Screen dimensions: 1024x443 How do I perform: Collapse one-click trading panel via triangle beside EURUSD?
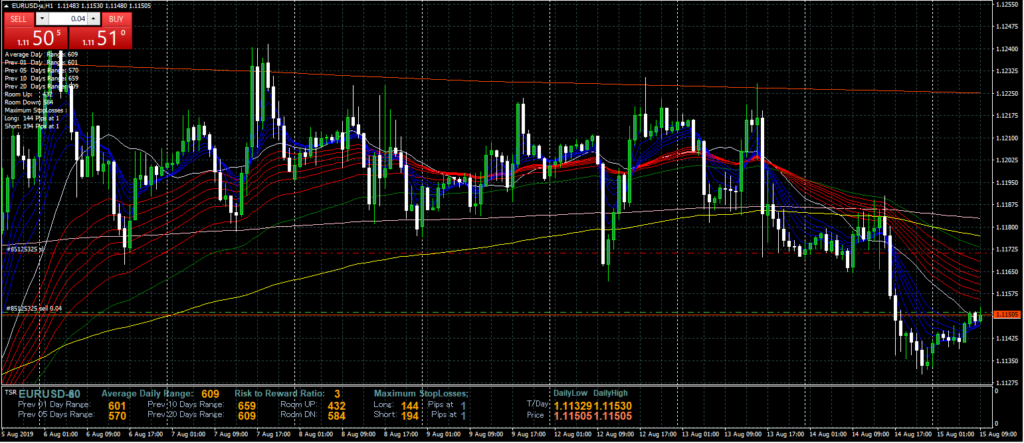tap(6, 6)
